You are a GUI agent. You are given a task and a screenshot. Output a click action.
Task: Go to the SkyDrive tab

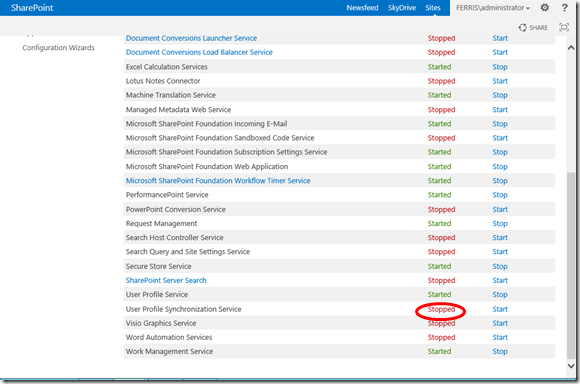click(x=402, y=8)
